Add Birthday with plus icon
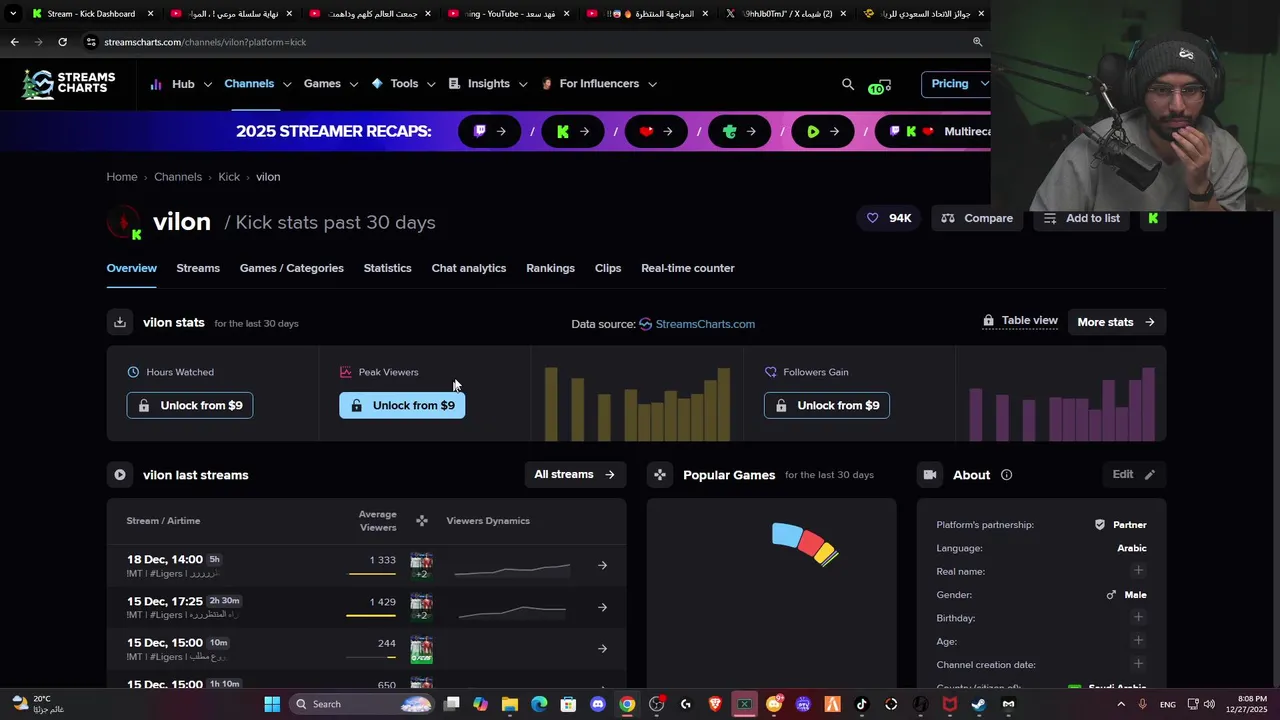Viewport: 1280px width, 720px height. pos(1138,618)
